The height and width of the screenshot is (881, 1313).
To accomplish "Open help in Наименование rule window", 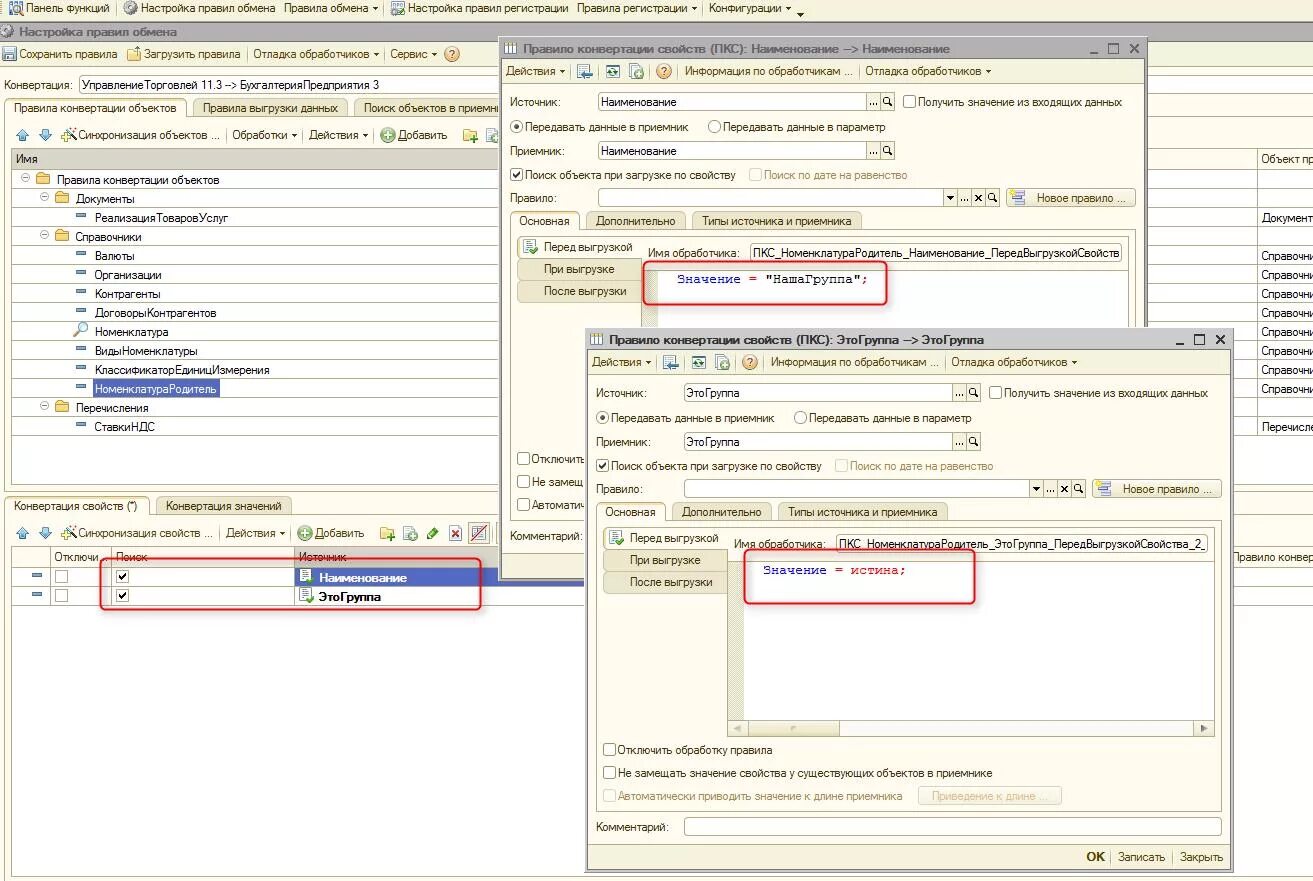I will pos(663,71).
